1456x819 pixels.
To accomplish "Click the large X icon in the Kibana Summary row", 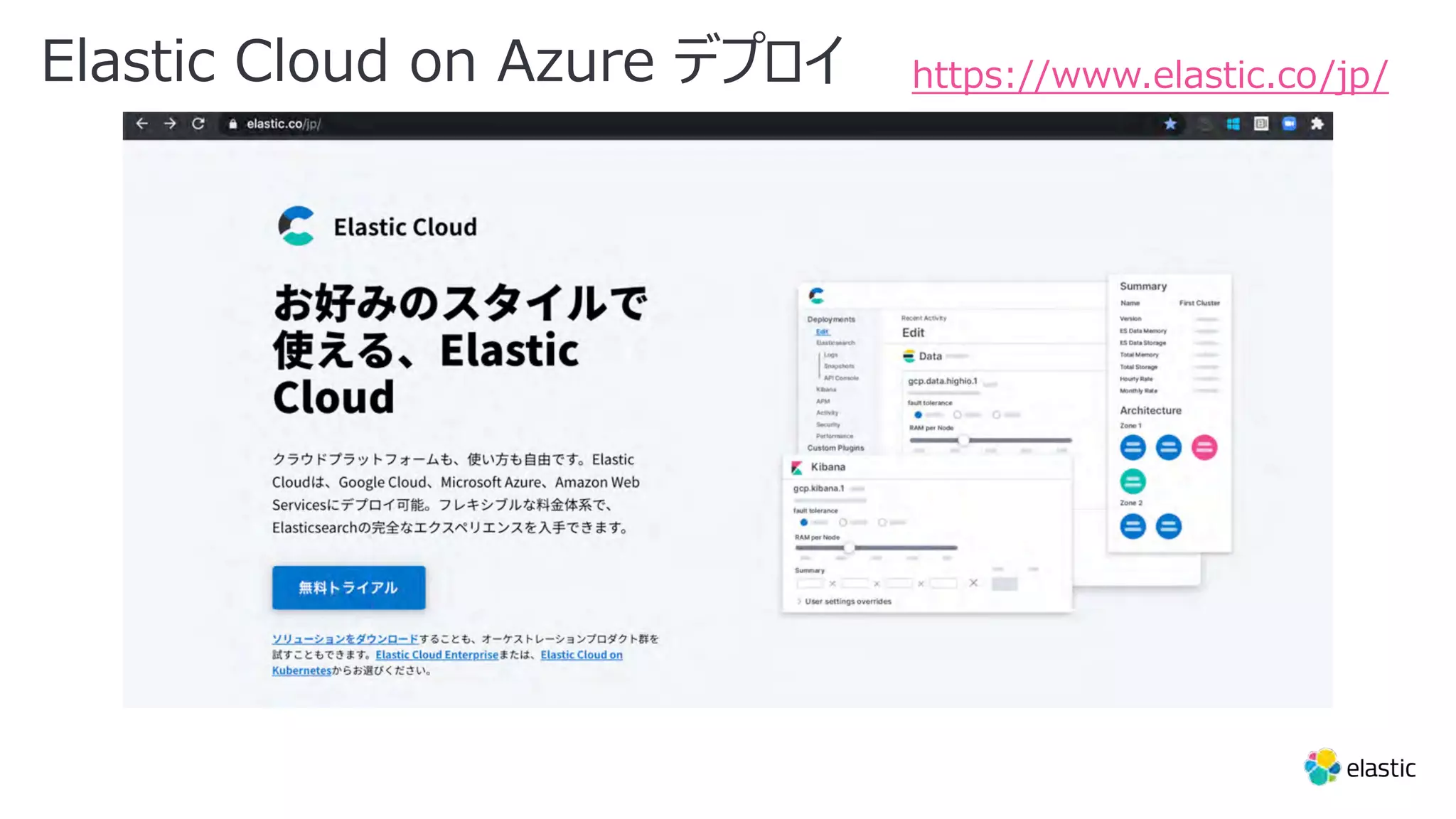I will click(x=973, y=583).
